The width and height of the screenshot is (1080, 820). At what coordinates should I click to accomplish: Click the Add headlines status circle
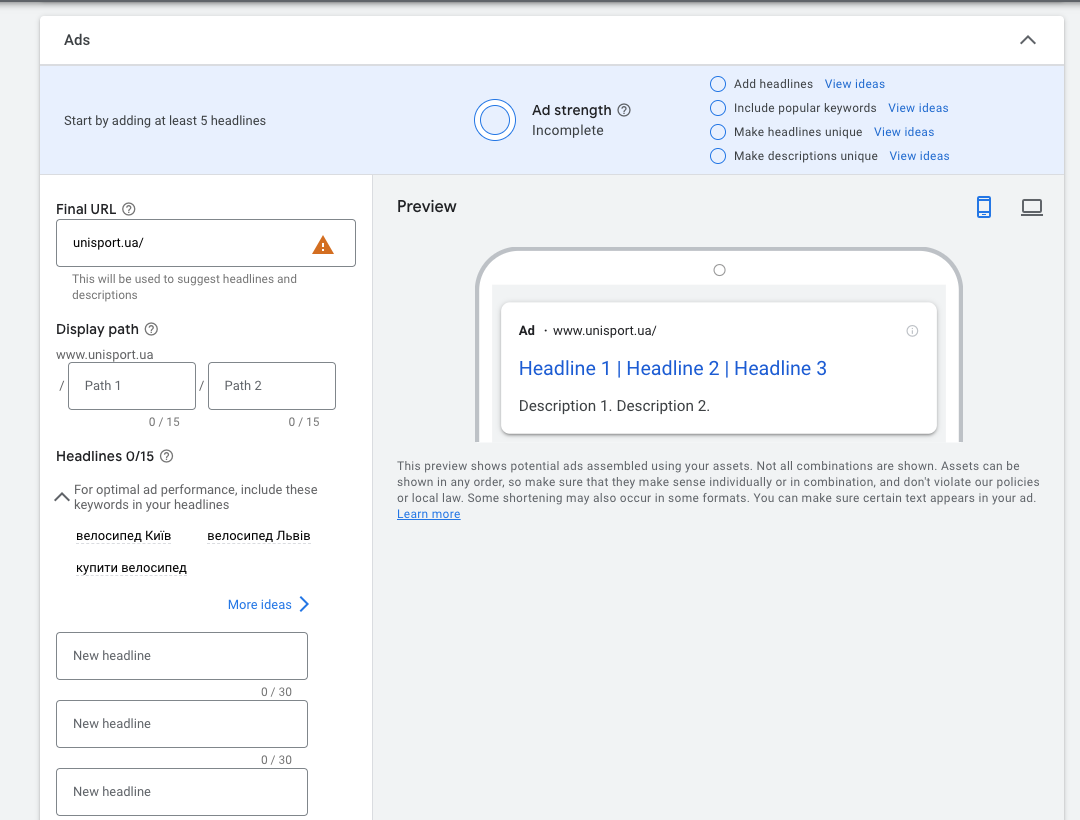pos(717,84)
